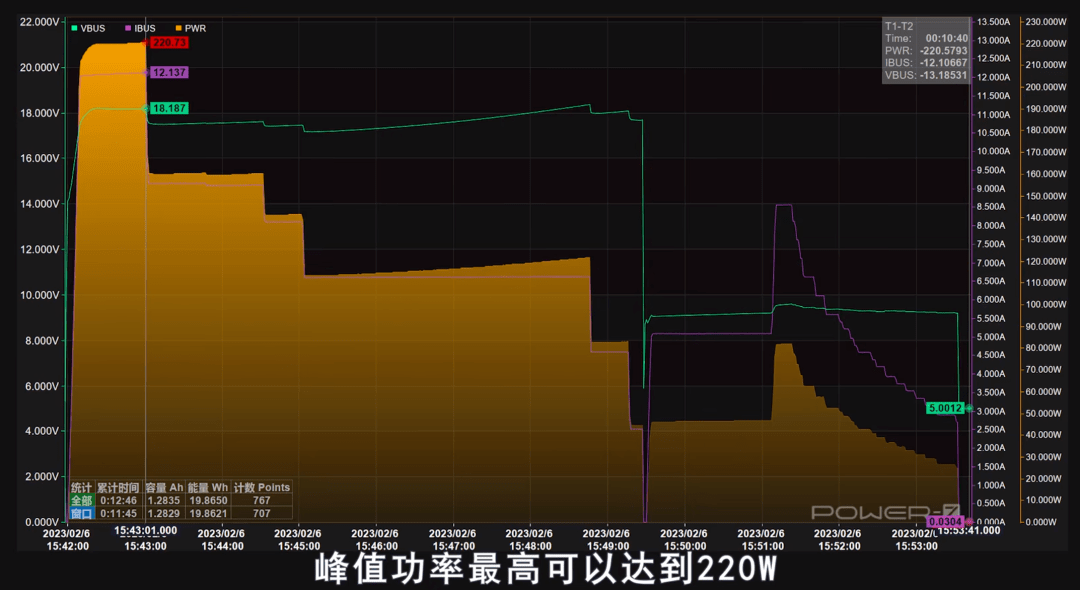Click the green 5.0012 voltage end marker
Viewport: 1080px width, 590px height.
(x=944, y=408)
